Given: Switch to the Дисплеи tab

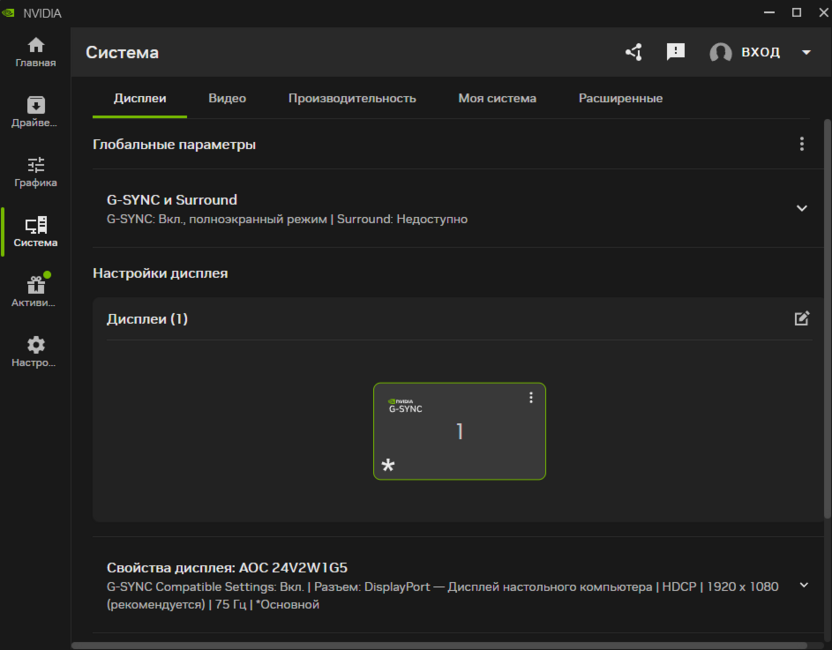Looking at the screenshot, I should pyautogui.click(x=140, y=98).
